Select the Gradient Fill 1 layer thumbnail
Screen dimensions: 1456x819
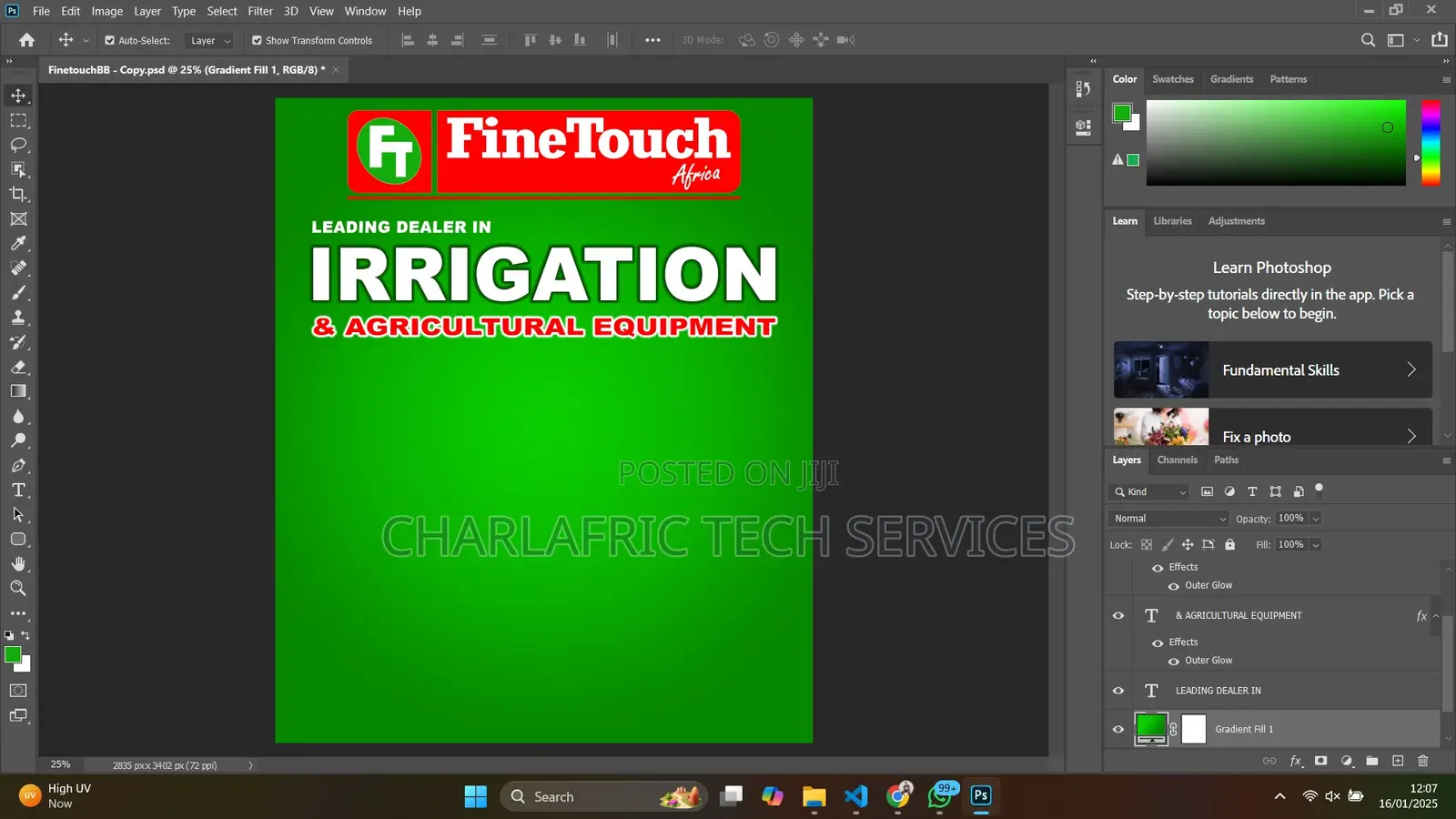[x=1151, y=728]
